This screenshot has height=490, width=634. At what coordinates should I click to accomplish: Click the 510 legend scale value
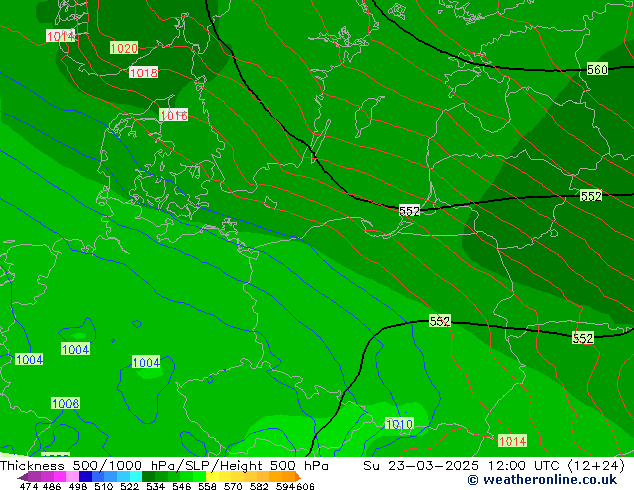click(104, 486)
